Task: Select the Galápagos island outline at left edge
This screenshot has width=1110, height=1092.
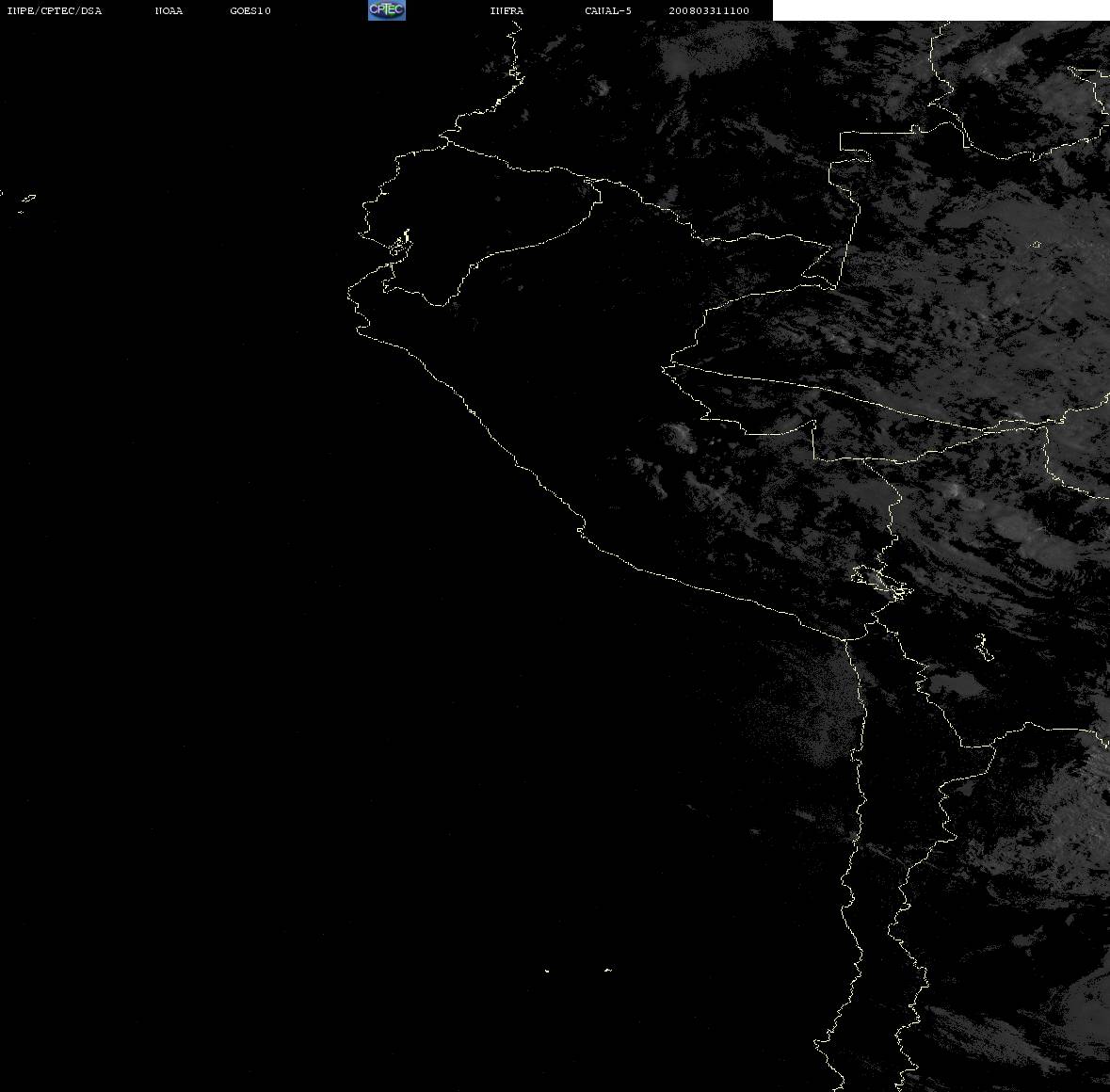Action: [x=27, y=201]
